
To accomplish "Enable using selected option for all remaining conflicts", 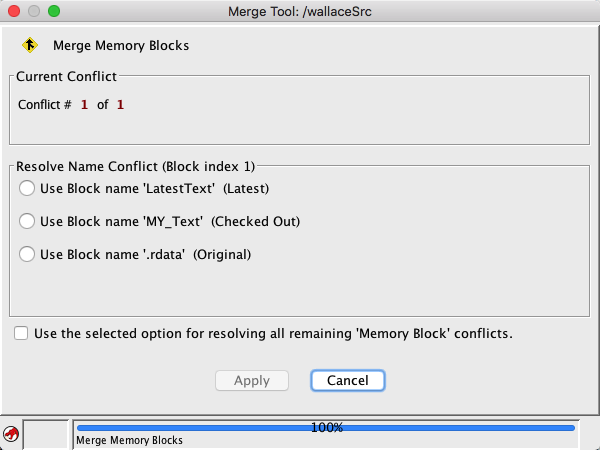I will [21, 333].
